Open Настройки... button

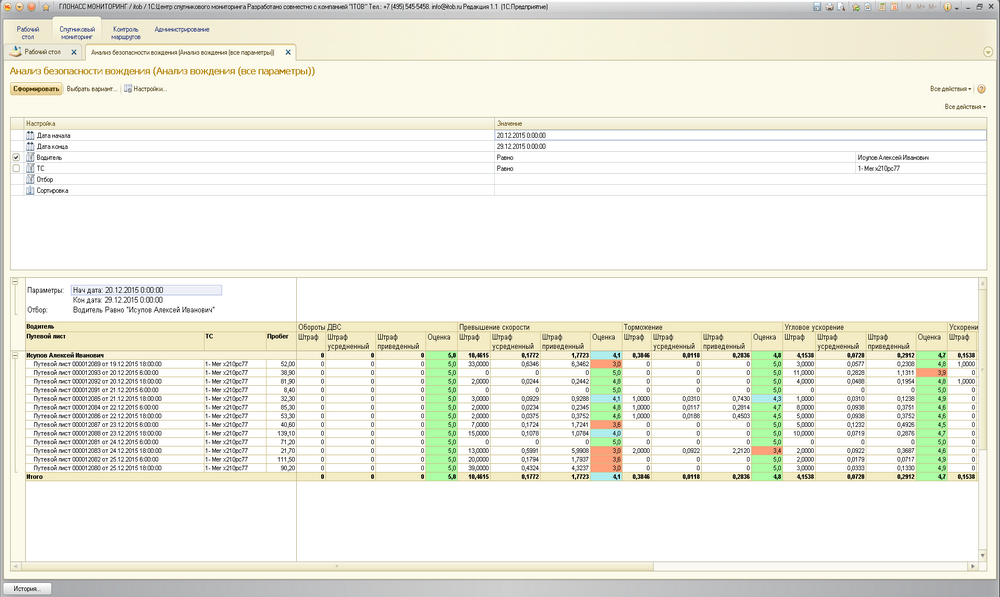point(145,89)
